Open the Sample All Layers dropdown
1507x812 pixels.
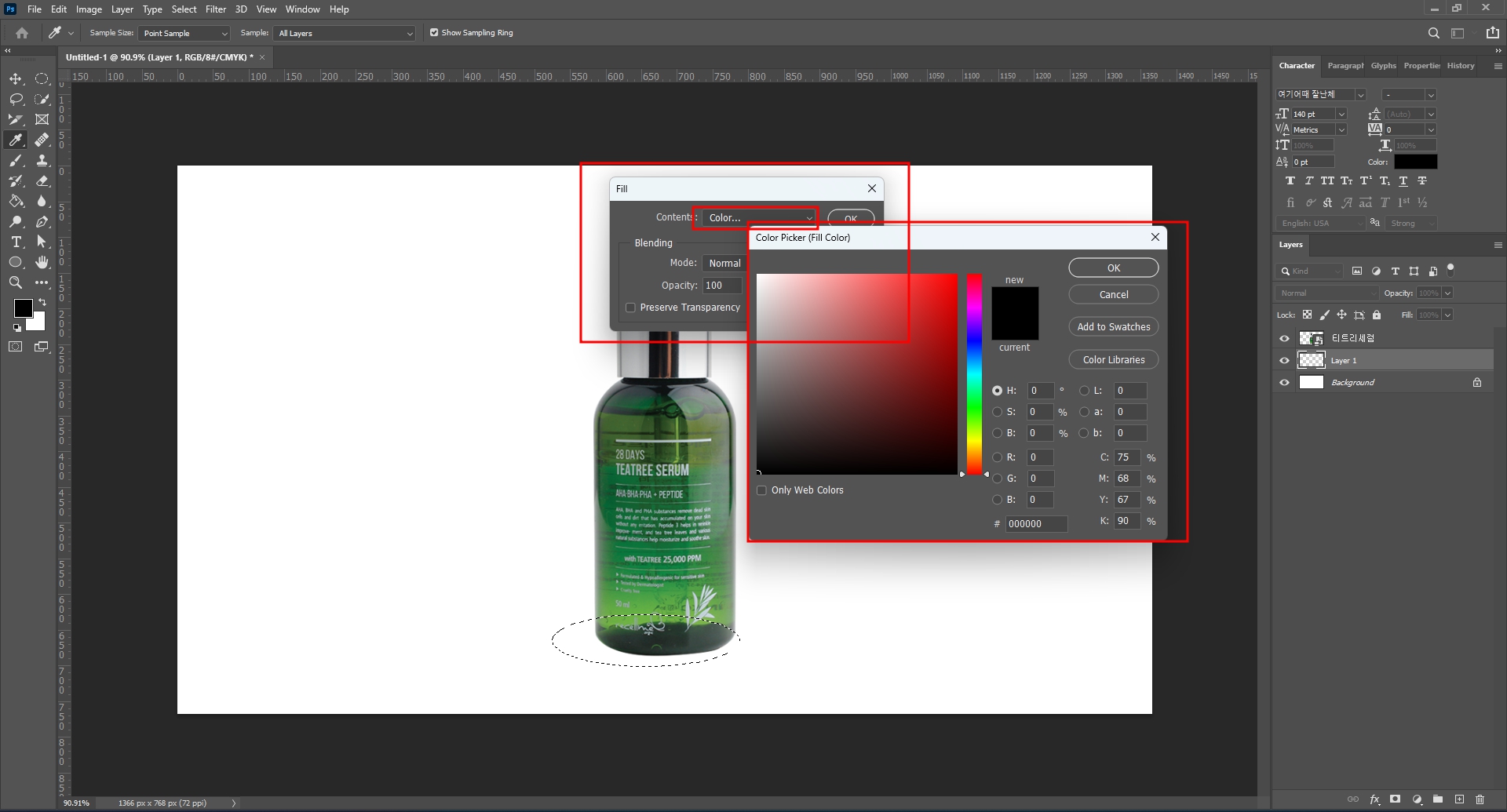345,33
